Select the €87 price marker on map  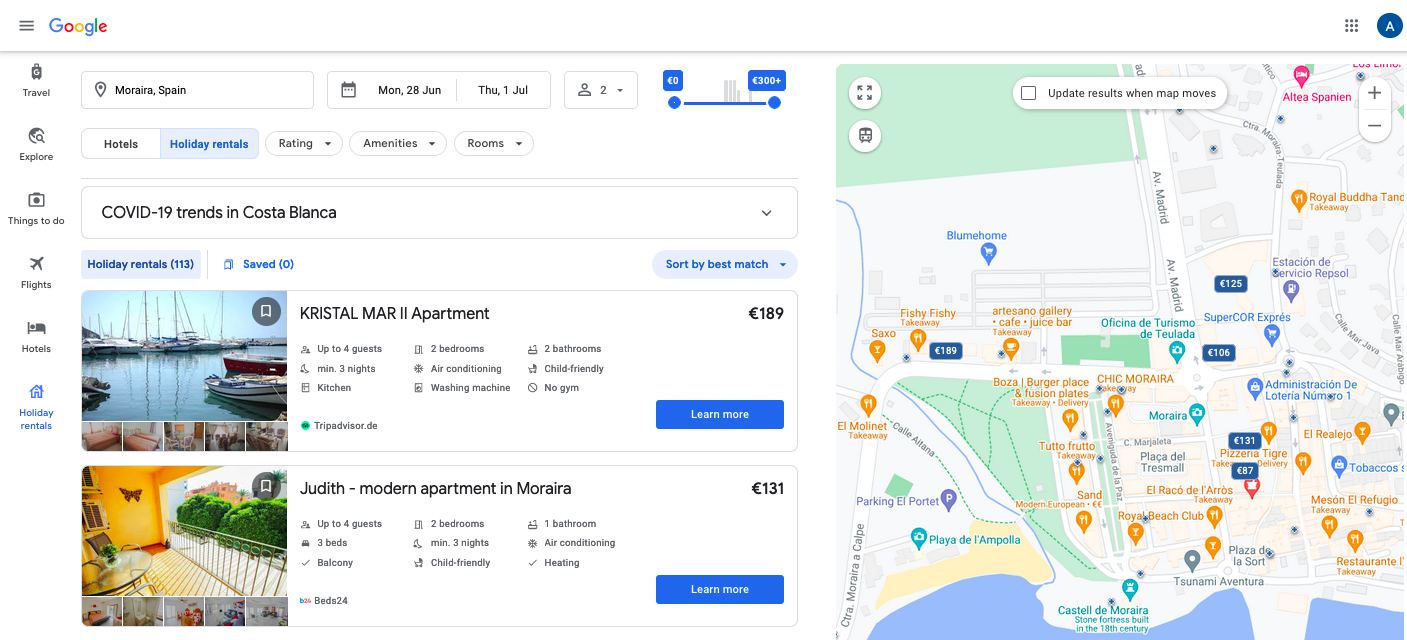click(1244, 470)
